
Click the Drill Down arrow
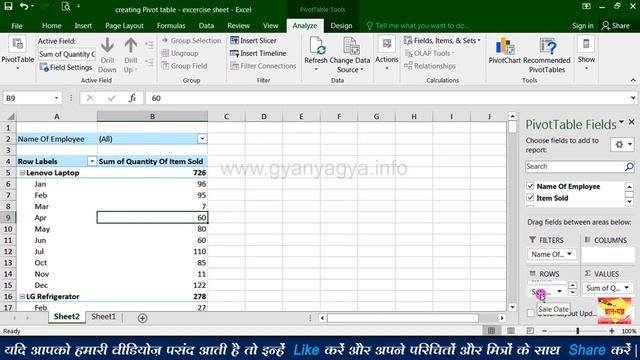pos(107,55)
